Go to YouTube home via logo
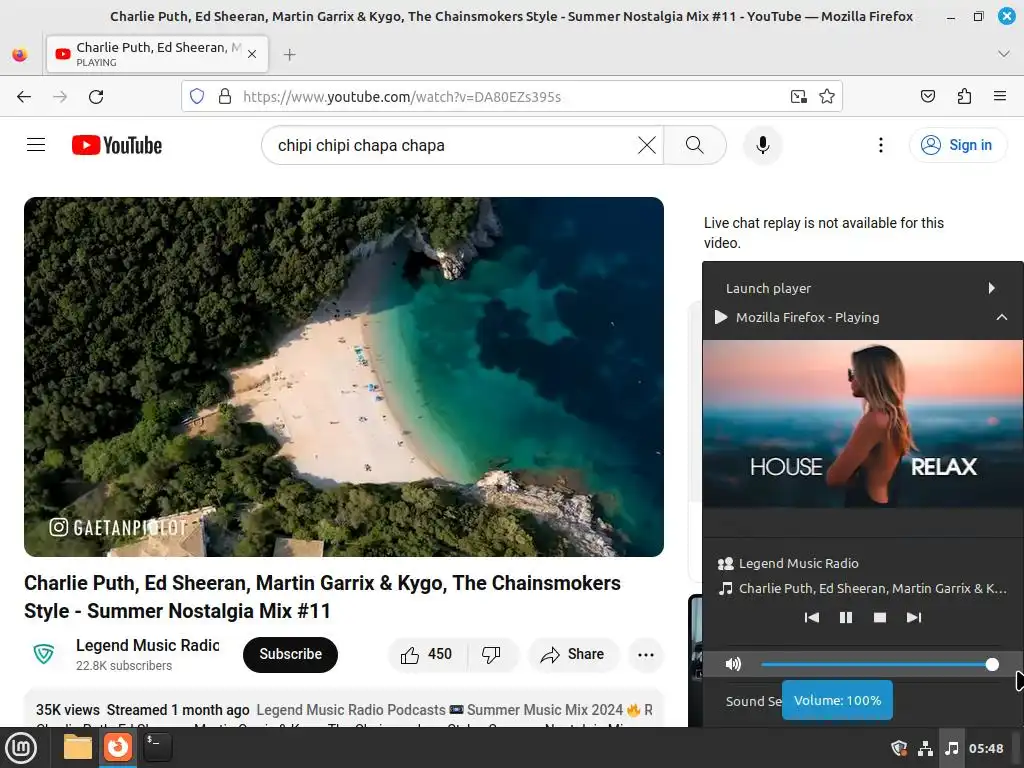This screenshot has width=1024, height=768. pyautogui.click(x=117, y=145)
